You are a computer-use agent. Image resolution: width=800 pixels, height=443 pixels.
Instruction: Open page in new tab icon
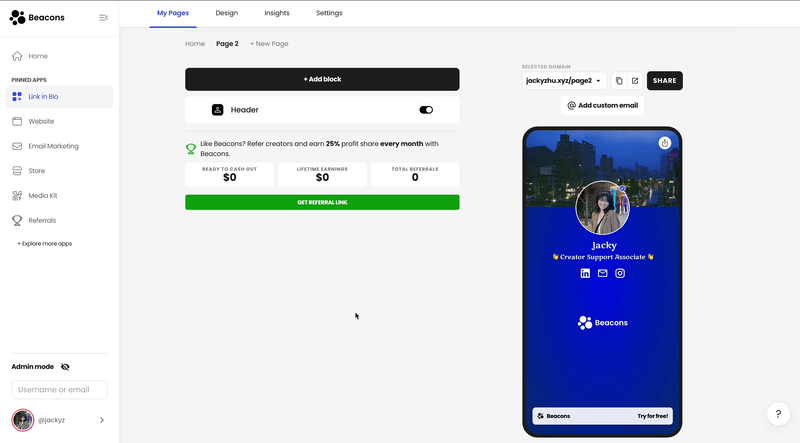tap(635, 81)
